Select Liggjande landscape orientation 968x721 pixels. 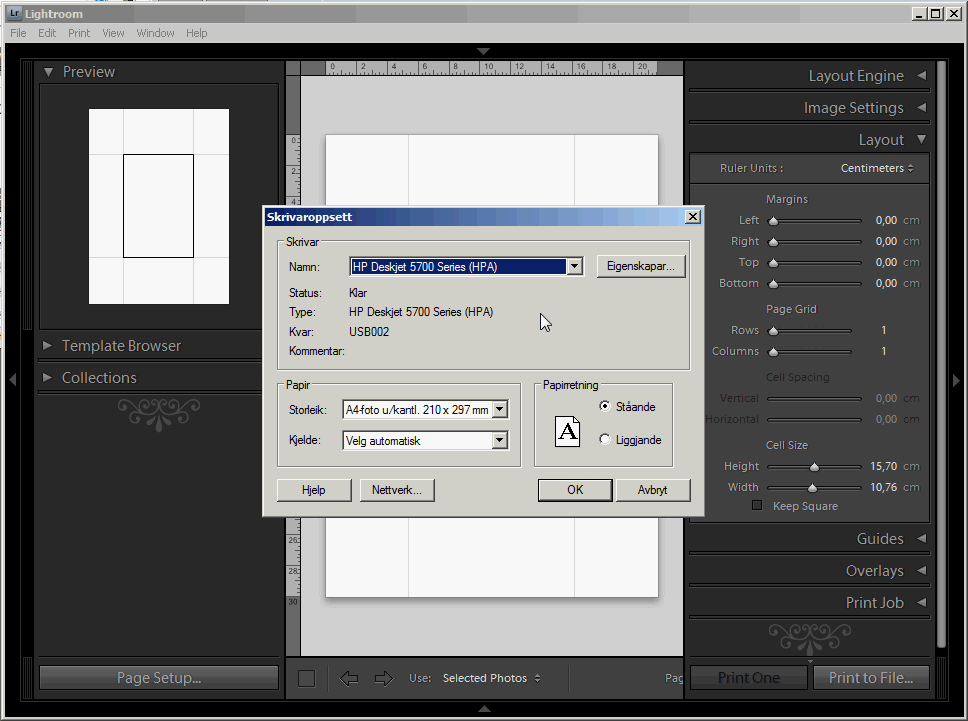(605, 440)
